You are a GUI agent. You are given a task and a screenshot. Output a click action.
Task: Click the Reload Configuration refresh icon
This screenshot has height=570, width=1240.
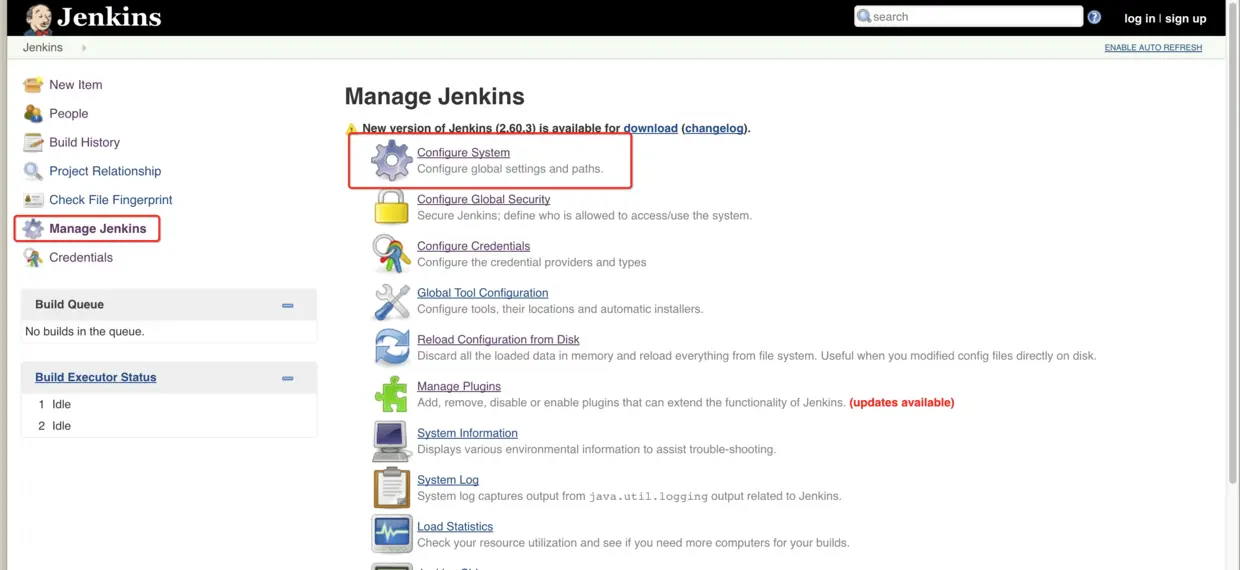tap(391, 348)
